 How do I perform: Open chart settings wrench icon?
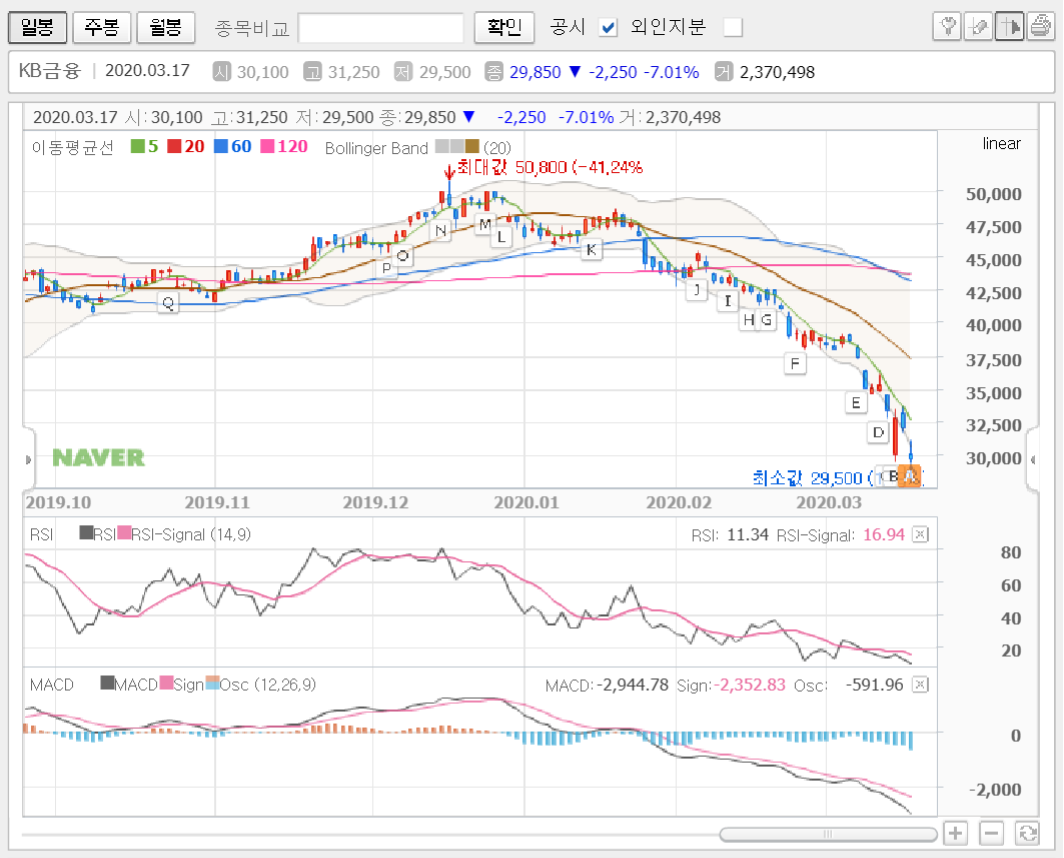(x=947, y=27)
